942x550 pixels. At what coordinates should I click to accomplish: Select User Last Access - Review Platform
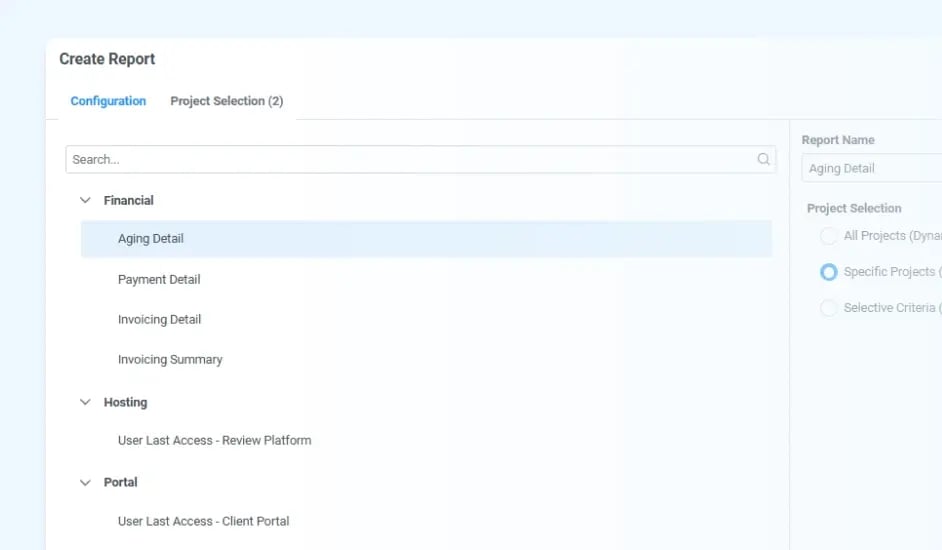tap(214, 440)
